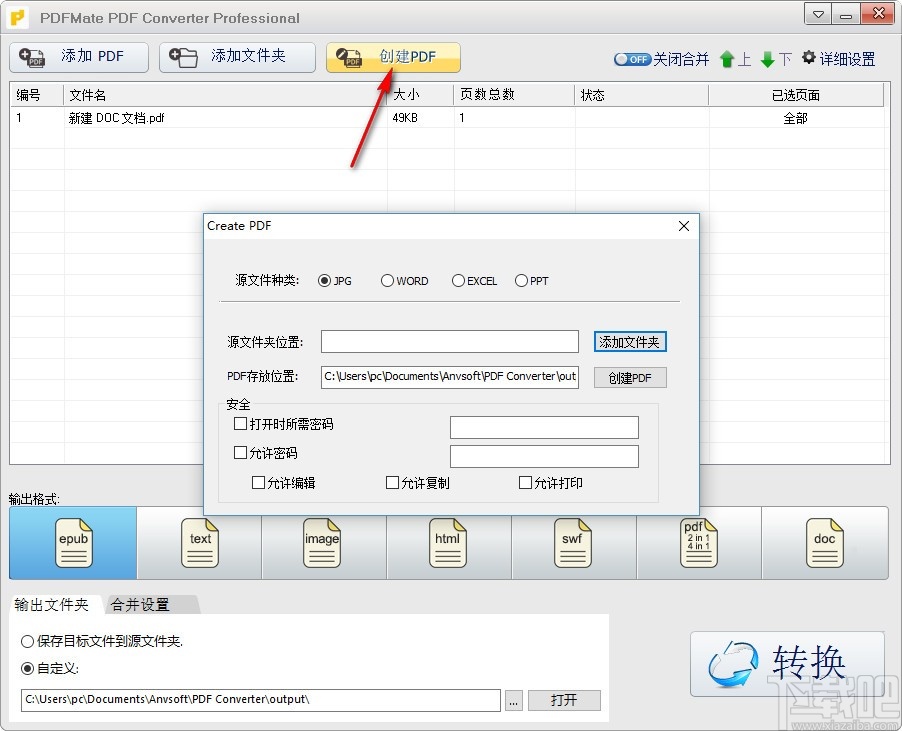902x731 pixels.
Task: Click the Add Folder (添加文件夹) toolbar button
Action: tap(237, 57)
